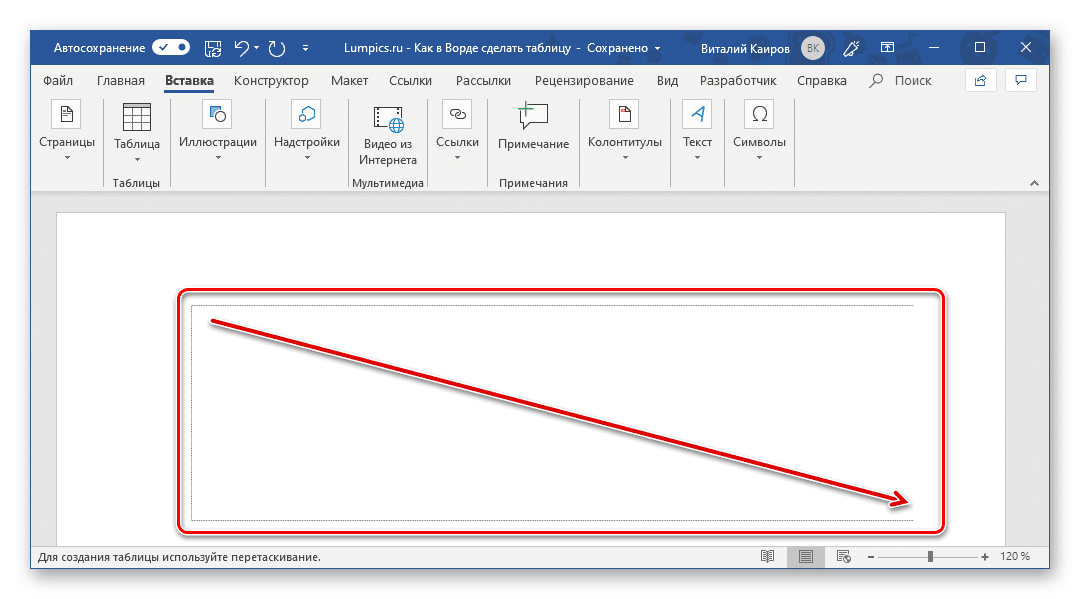
Task: Click the Undo arrow icon
Action: [241, 48]
